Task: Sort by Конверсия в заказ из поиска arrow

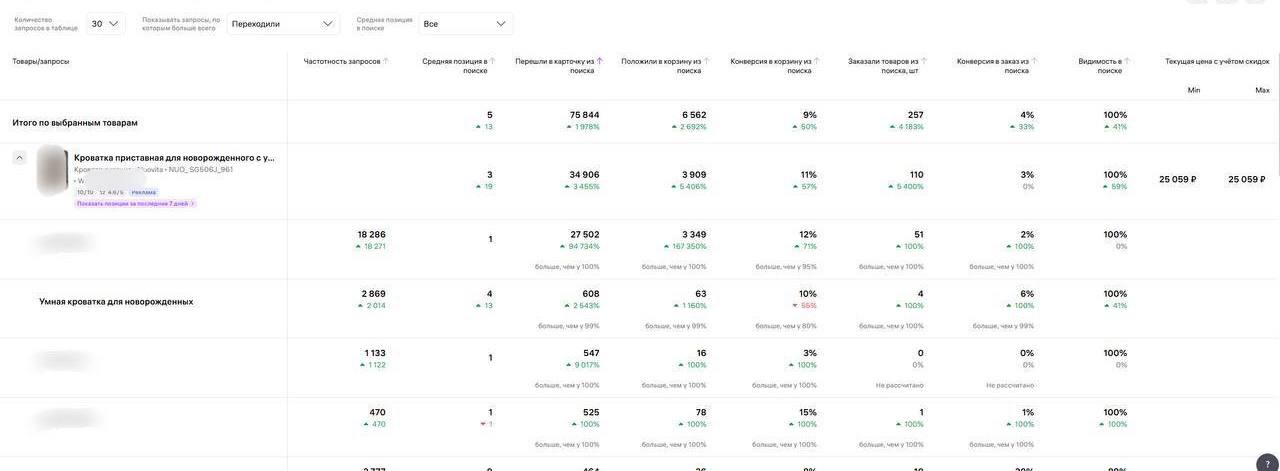Action: [x=1034, y=61]
